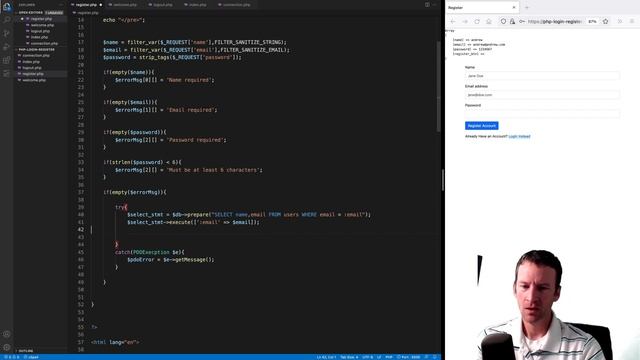Open connection.php in PHP-LOGIN-REGISTER folder
The height and width of the screenshot is (360, 640).
tap(36, 56)
